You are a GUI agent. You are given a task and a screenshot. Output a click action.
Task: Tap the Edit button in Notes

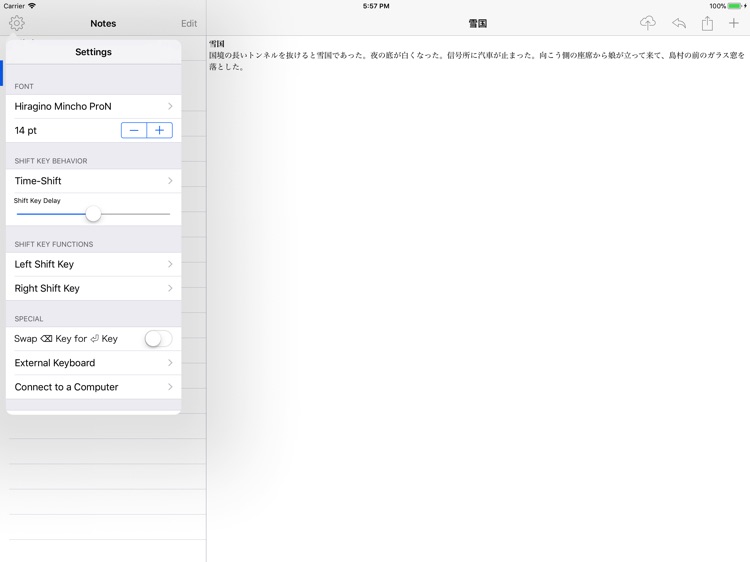[189, 23]
